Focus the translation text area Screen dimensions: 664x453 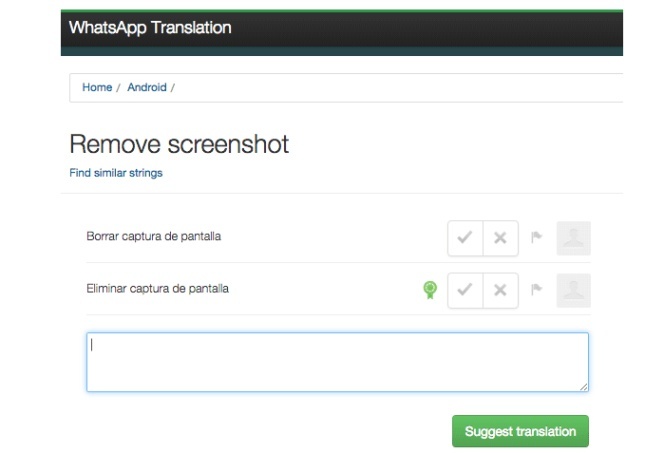coord(337,362)
